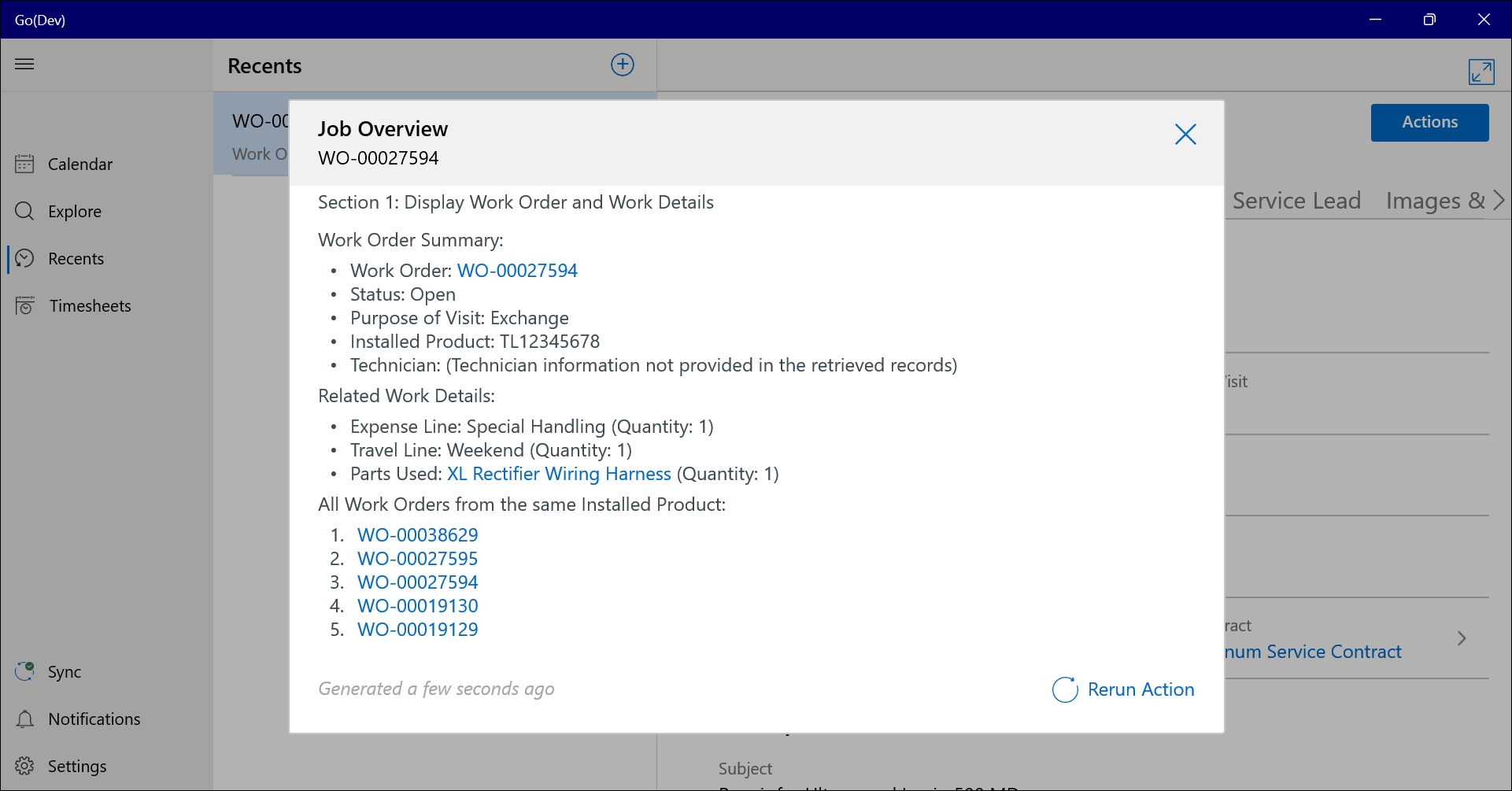Click 'Status: Open' text
The height and width of the screenshot is (791, 1512).
tap(403, 294)
